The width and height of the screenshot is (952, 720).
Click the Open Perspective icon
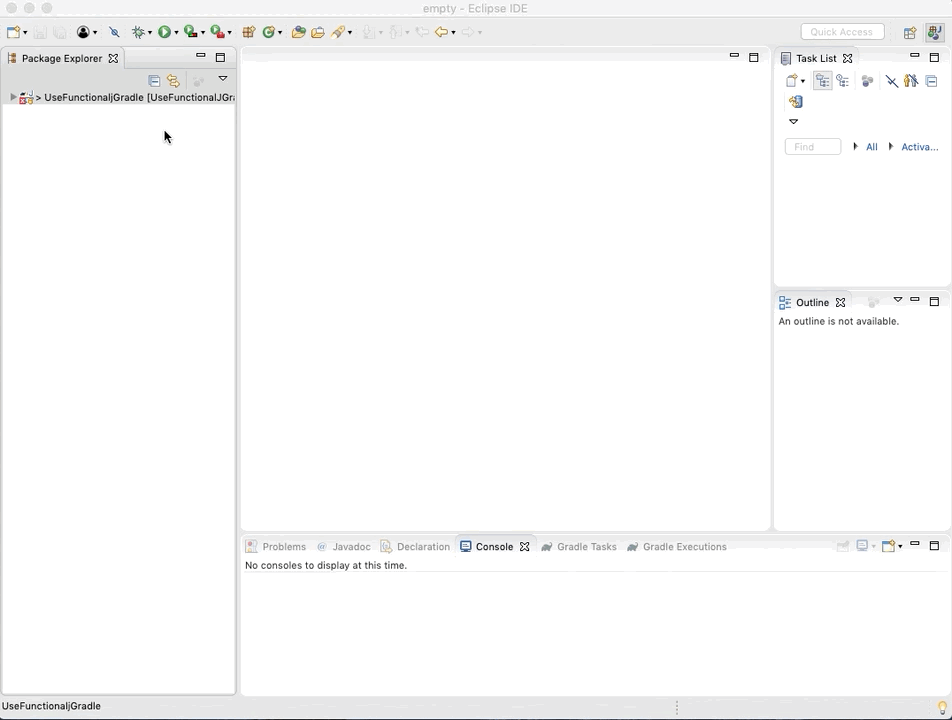[x=910, y=33]
